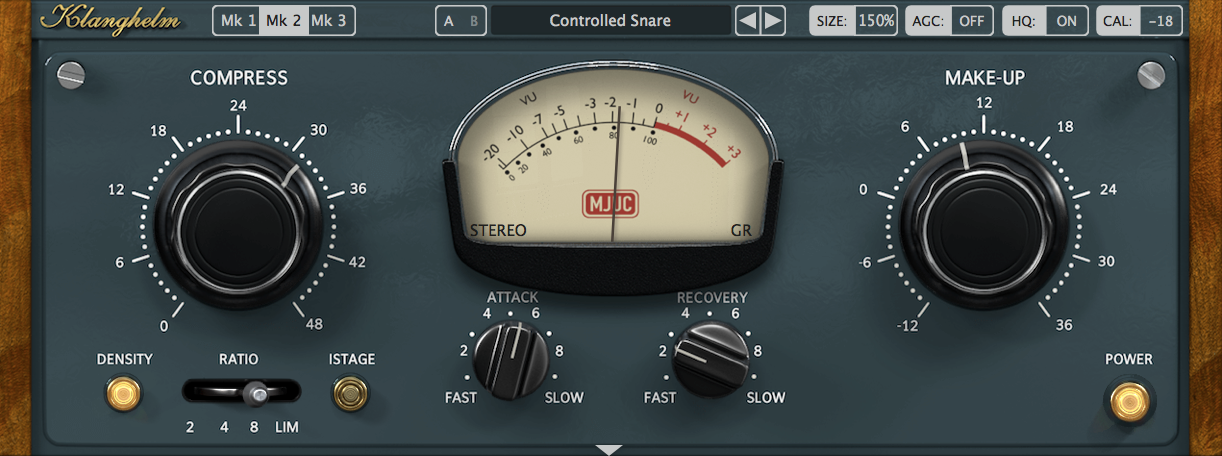Image resolution: width=1222 pixels, height=456 pixels.
Task: Click the 36 mark on the MAKE-UP dial
Action: click(1064, 324)
